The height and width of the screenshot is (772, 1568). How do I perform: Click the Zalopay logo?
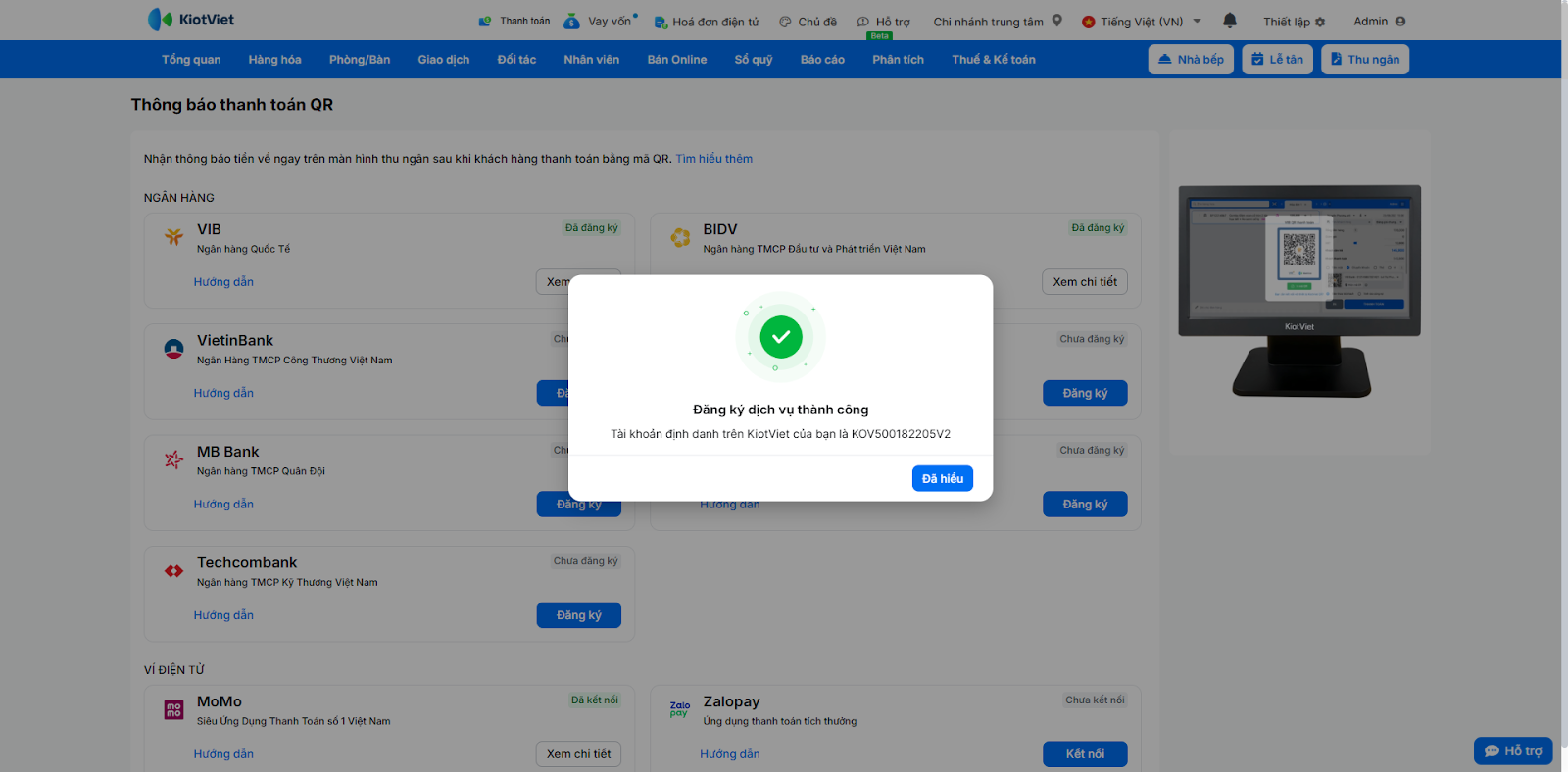680,708
